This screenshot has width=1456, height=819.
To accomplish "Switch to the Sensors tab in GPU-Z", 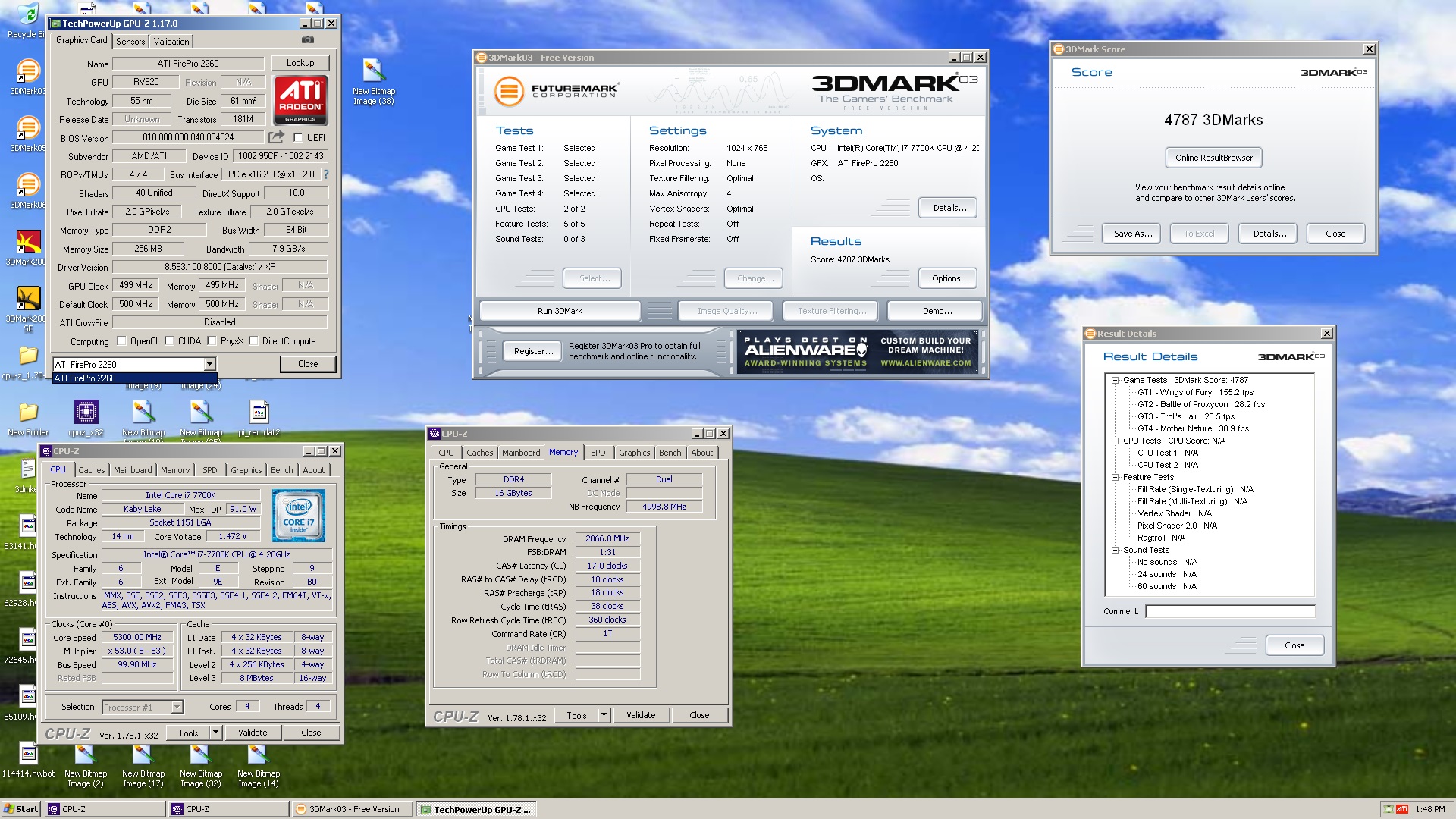I will coord(130,42).
